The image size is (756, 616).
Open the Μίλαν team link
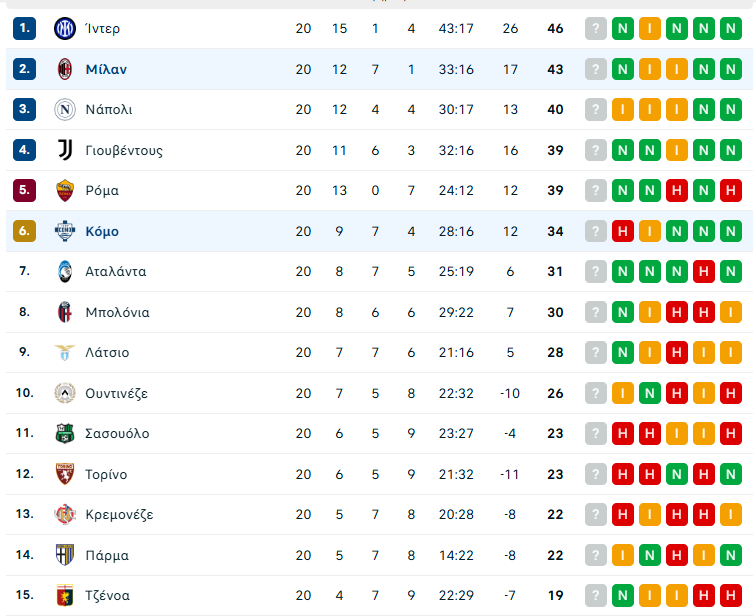[106, 69]
